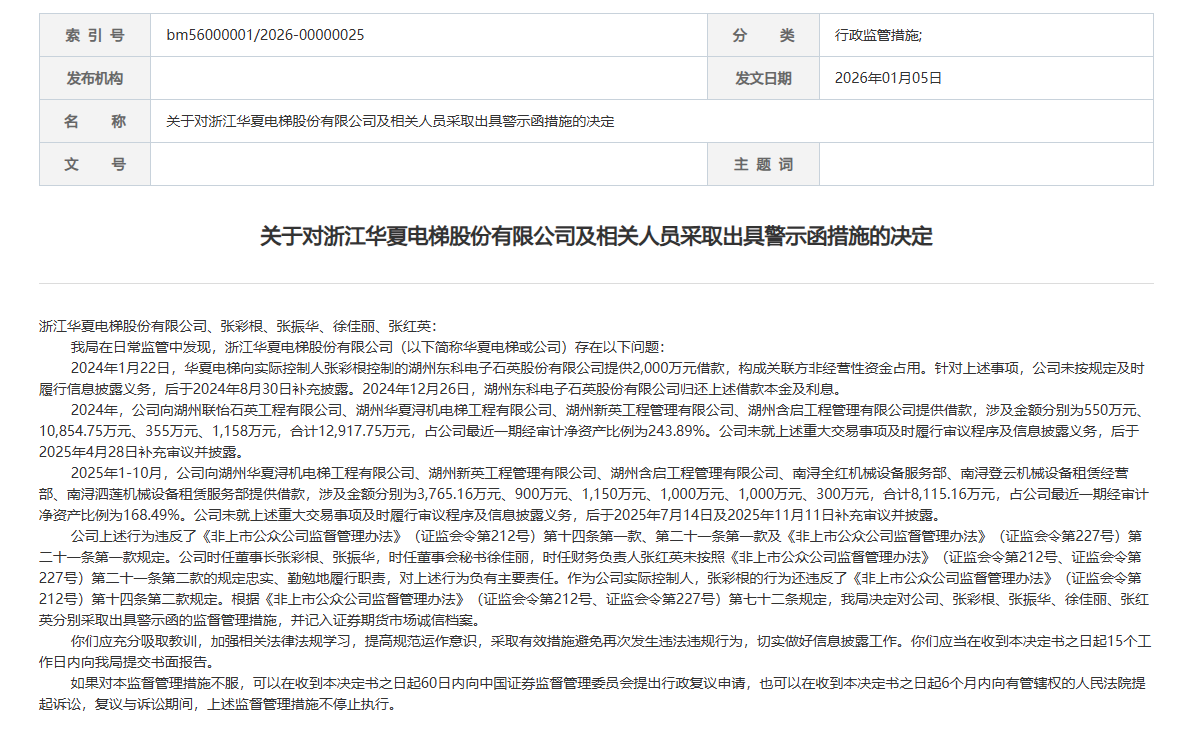
Task: Click the empty 主题词 value cell
Action: (x=986, y=164)
